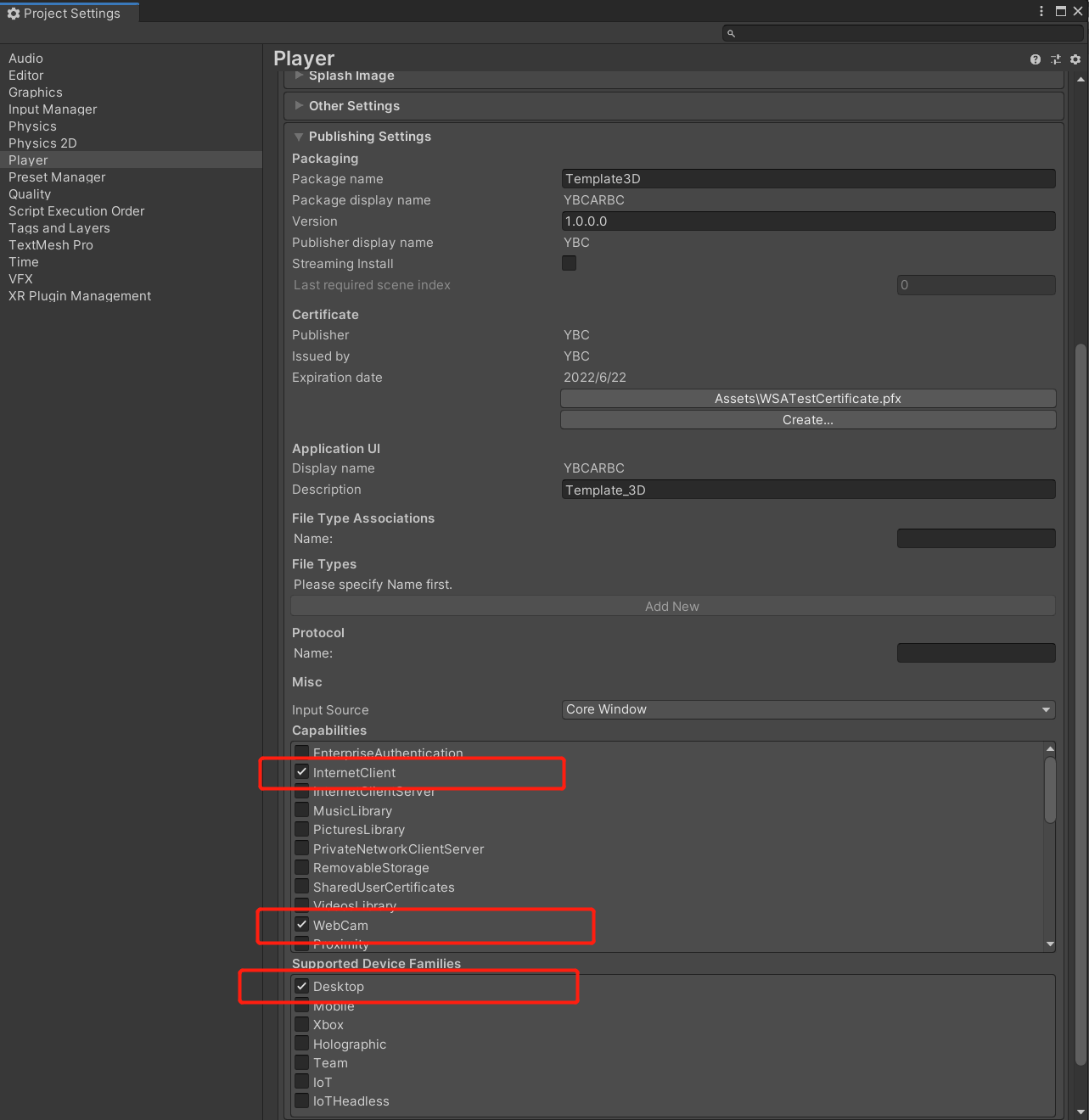Select the Graphics settings category
The image size is (1089, 1120).
pos(36,92)
